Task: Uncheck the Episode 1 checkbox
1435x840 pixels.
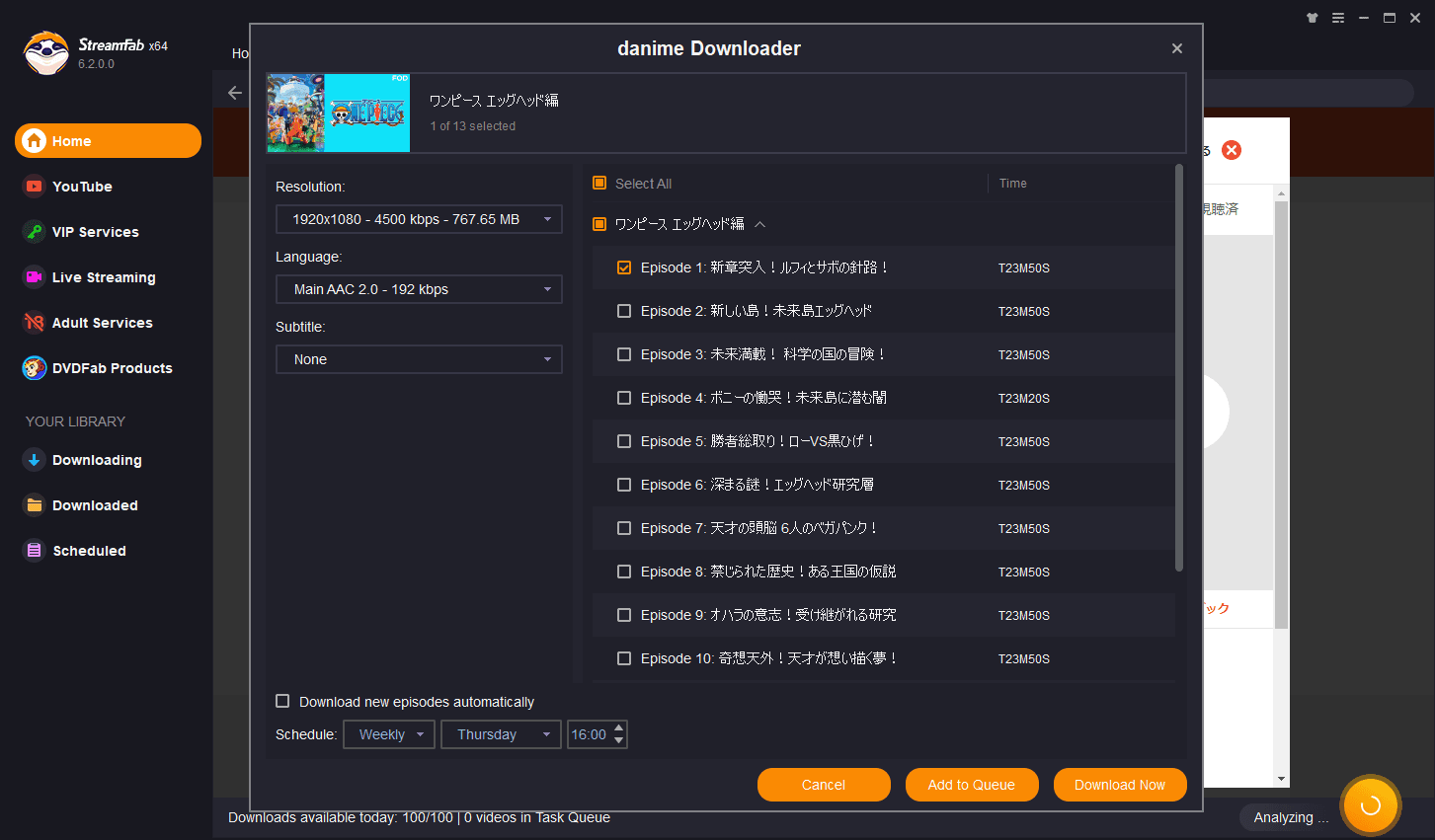Action: 624,267
